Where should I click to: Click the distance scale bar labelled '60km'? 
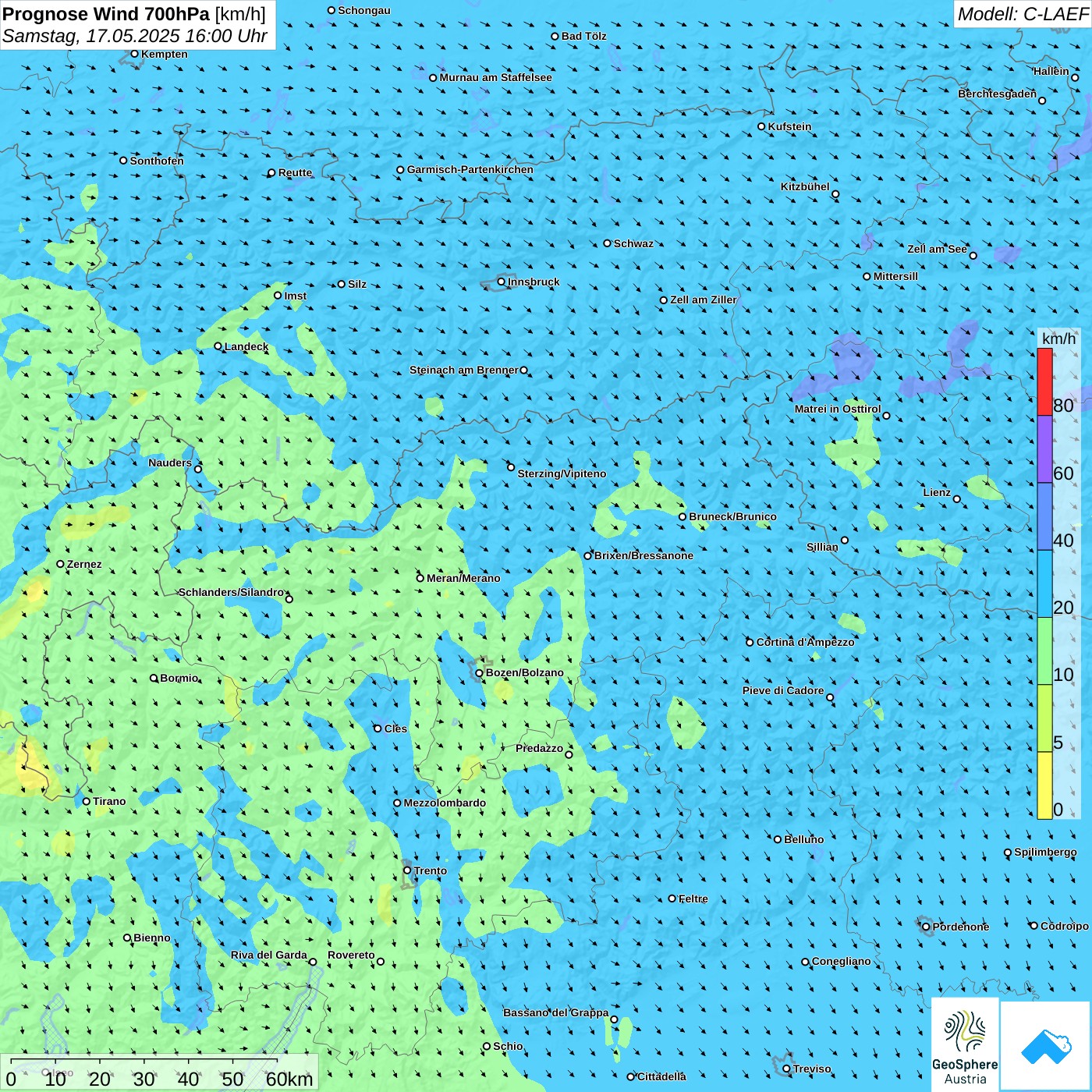159,1073
